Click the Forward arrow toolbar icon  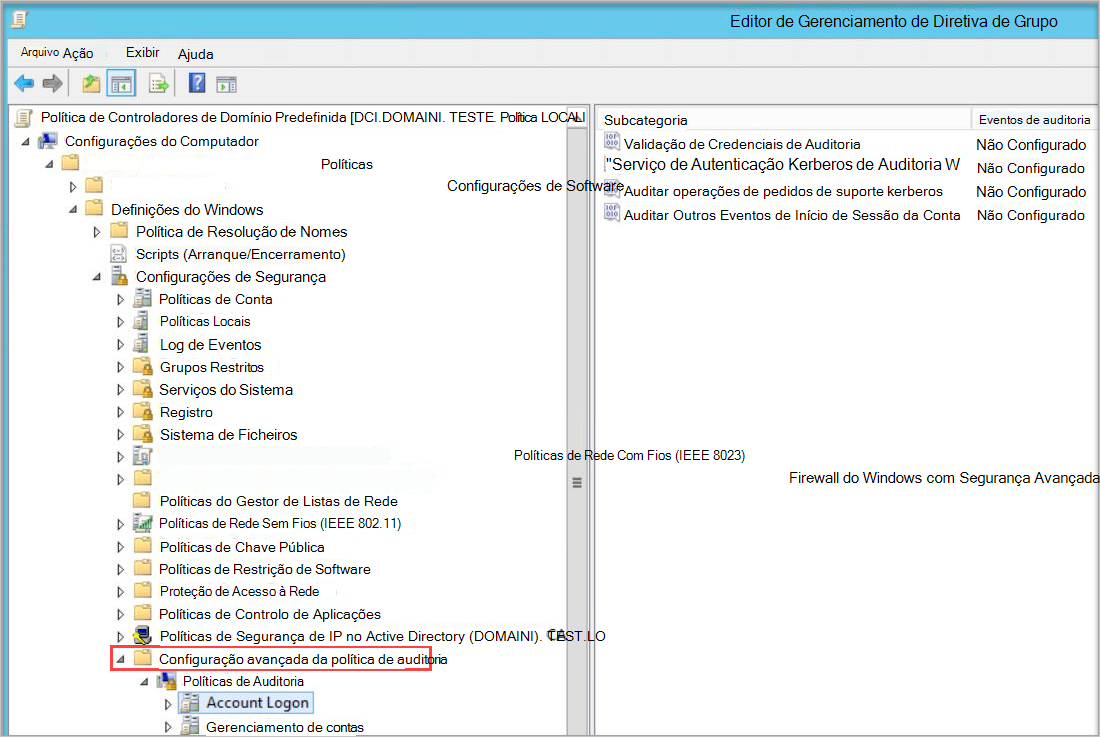click(53, 84)
